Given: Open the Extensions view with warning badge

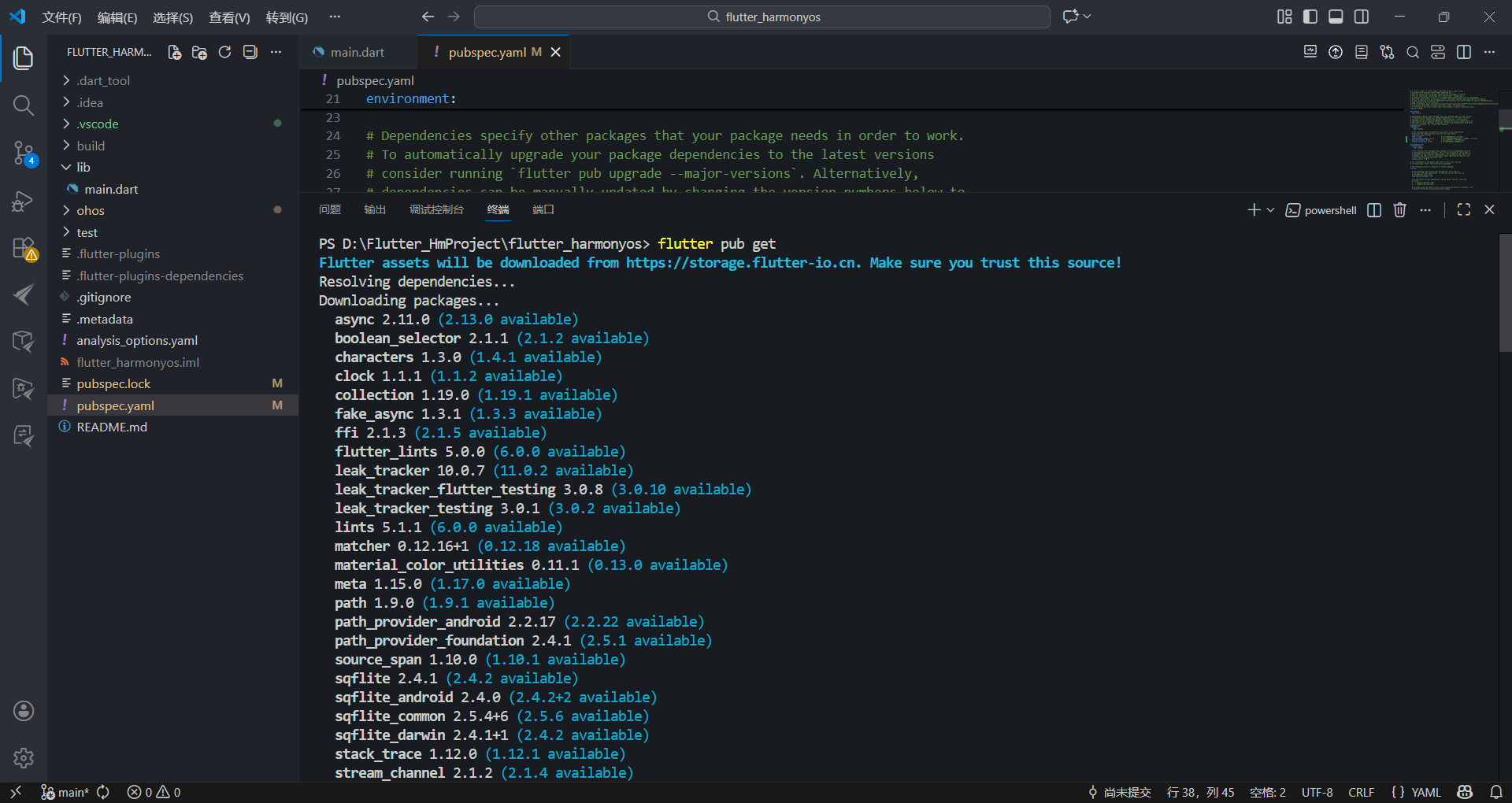Looking at the screenshot, I should click(24, 249).
